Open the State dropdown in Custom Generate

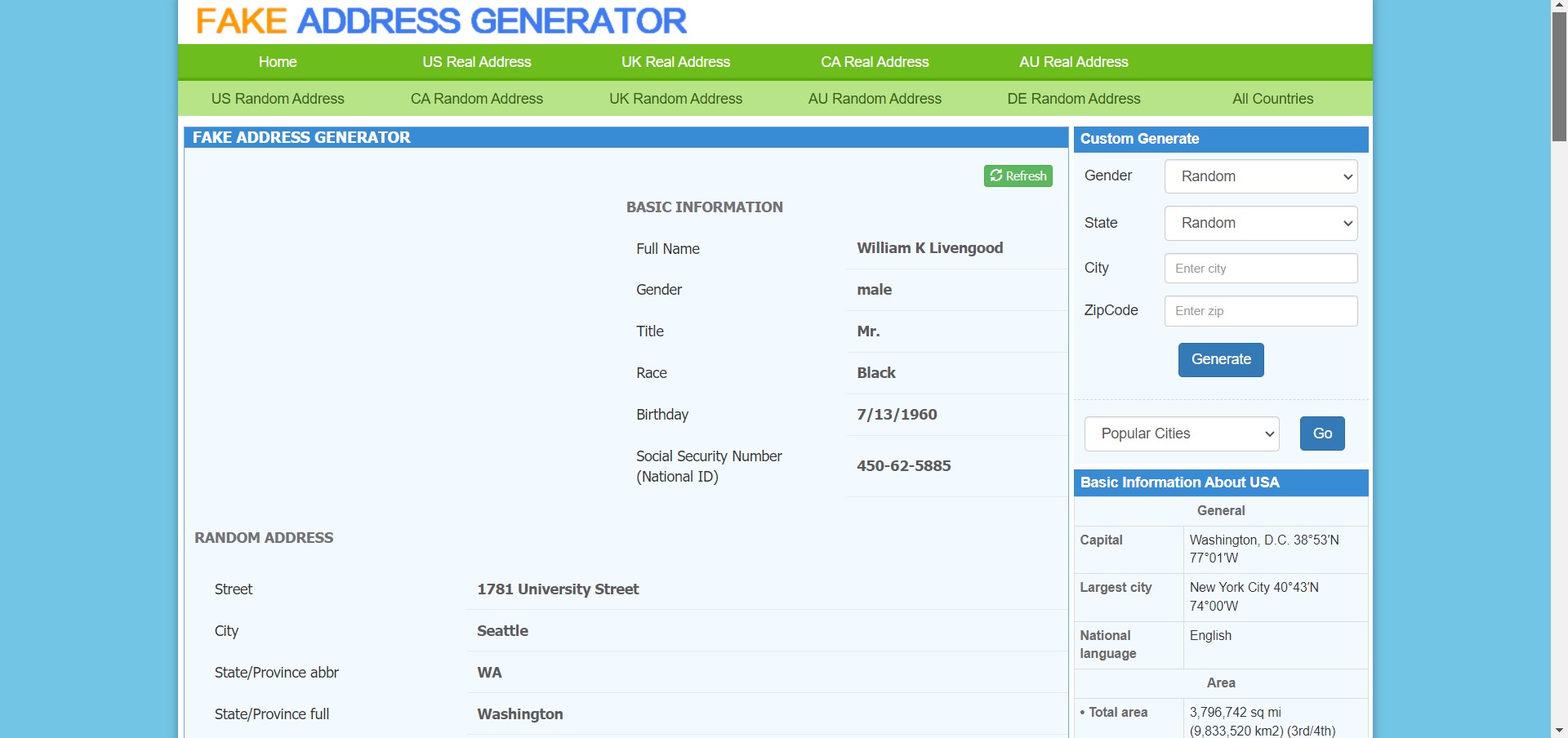click(x=1259, y=223)
